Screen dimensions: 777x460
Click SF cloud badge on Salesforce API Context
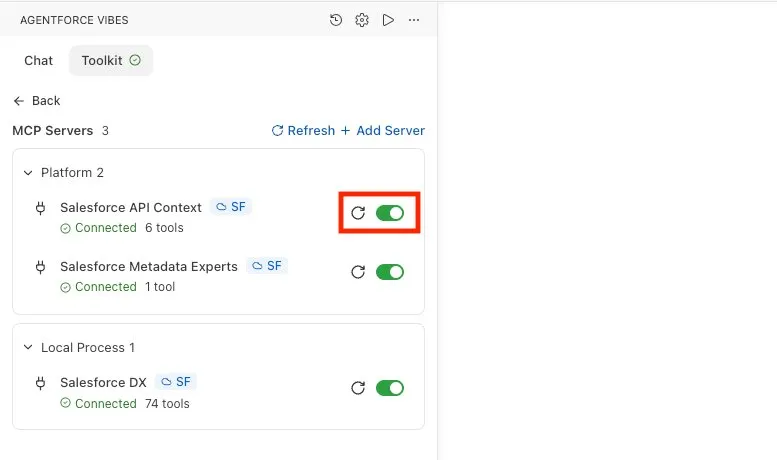pos(231,207)
